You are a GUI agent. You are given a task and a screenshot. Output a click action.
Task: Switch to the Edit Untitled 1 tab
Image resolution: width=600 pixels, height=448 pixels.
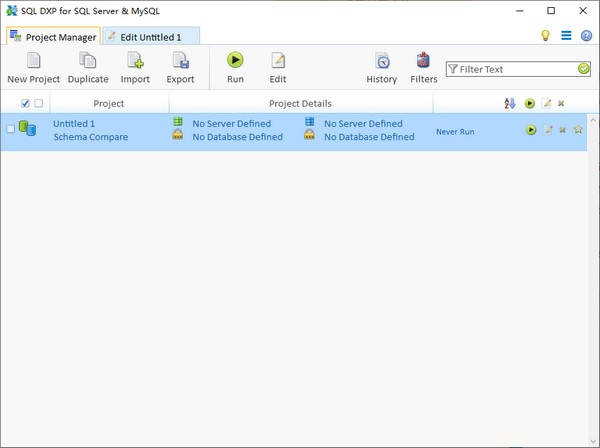pos(152,37)
